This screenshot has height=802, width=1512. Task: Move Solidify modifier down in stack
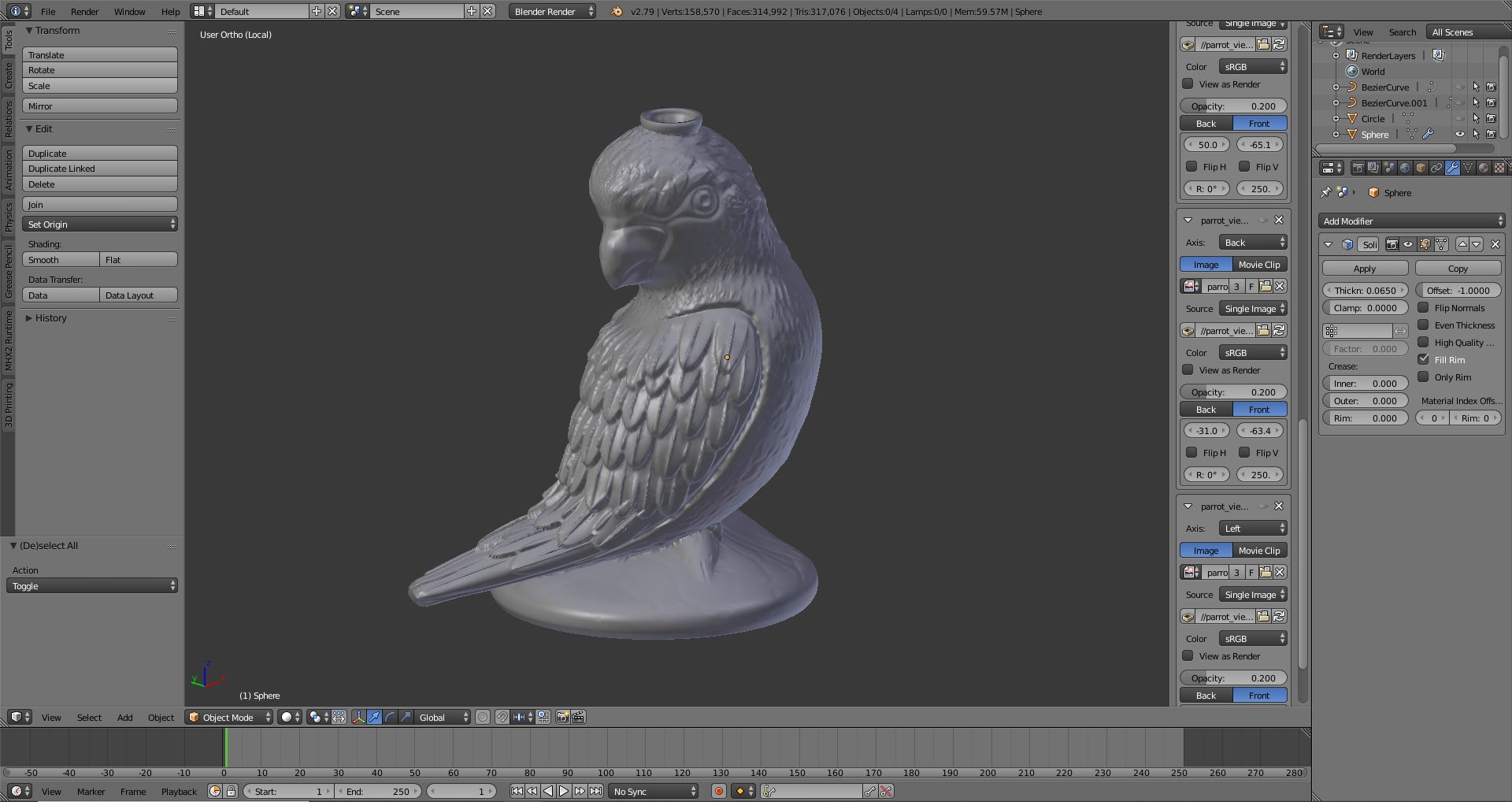(1477, 244)
